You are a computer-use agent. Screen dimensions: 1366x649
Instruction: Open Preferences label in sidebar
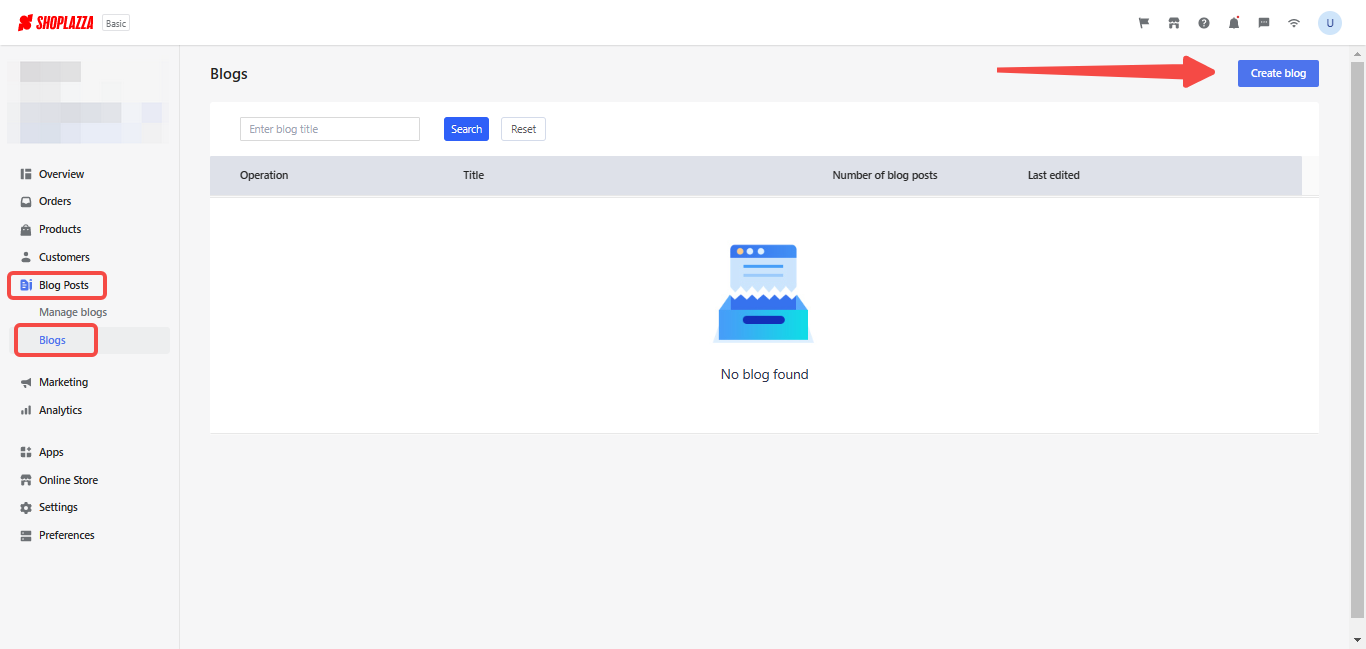click(x=67, y=535)
